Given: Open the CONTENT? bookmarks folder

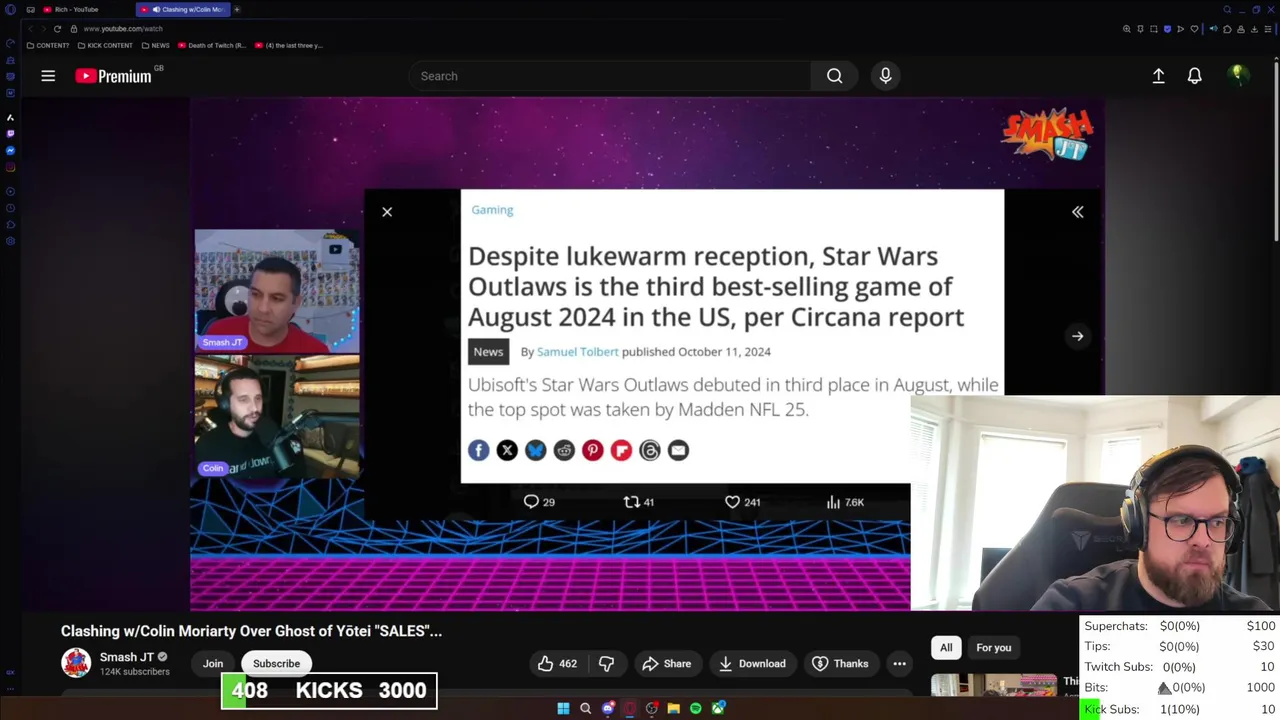Looking at the screenshot, I should pyautogui.click(x=48, y=45).
